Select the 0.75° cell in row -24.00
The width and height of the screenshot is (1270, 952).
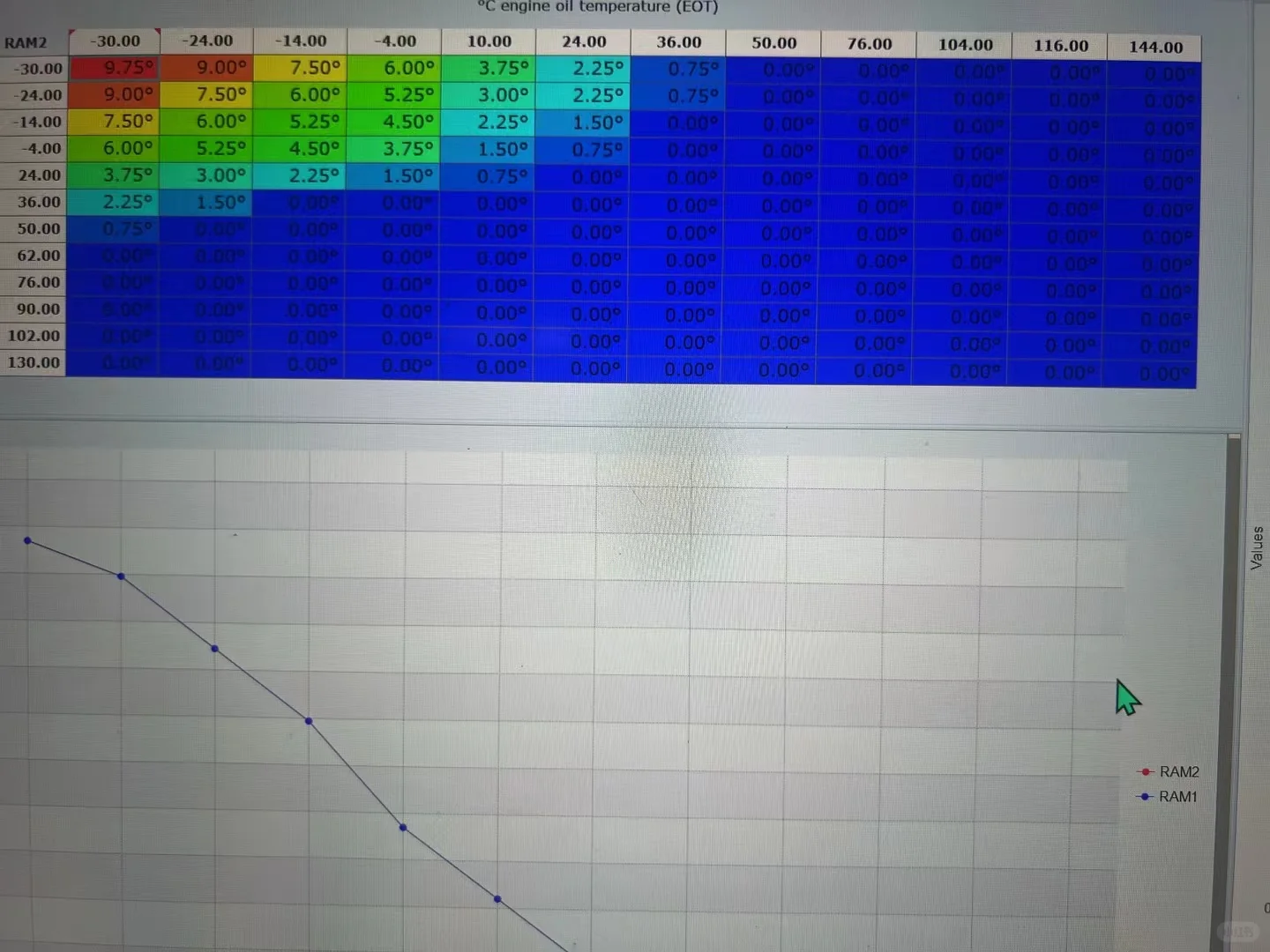pos(678,96)
